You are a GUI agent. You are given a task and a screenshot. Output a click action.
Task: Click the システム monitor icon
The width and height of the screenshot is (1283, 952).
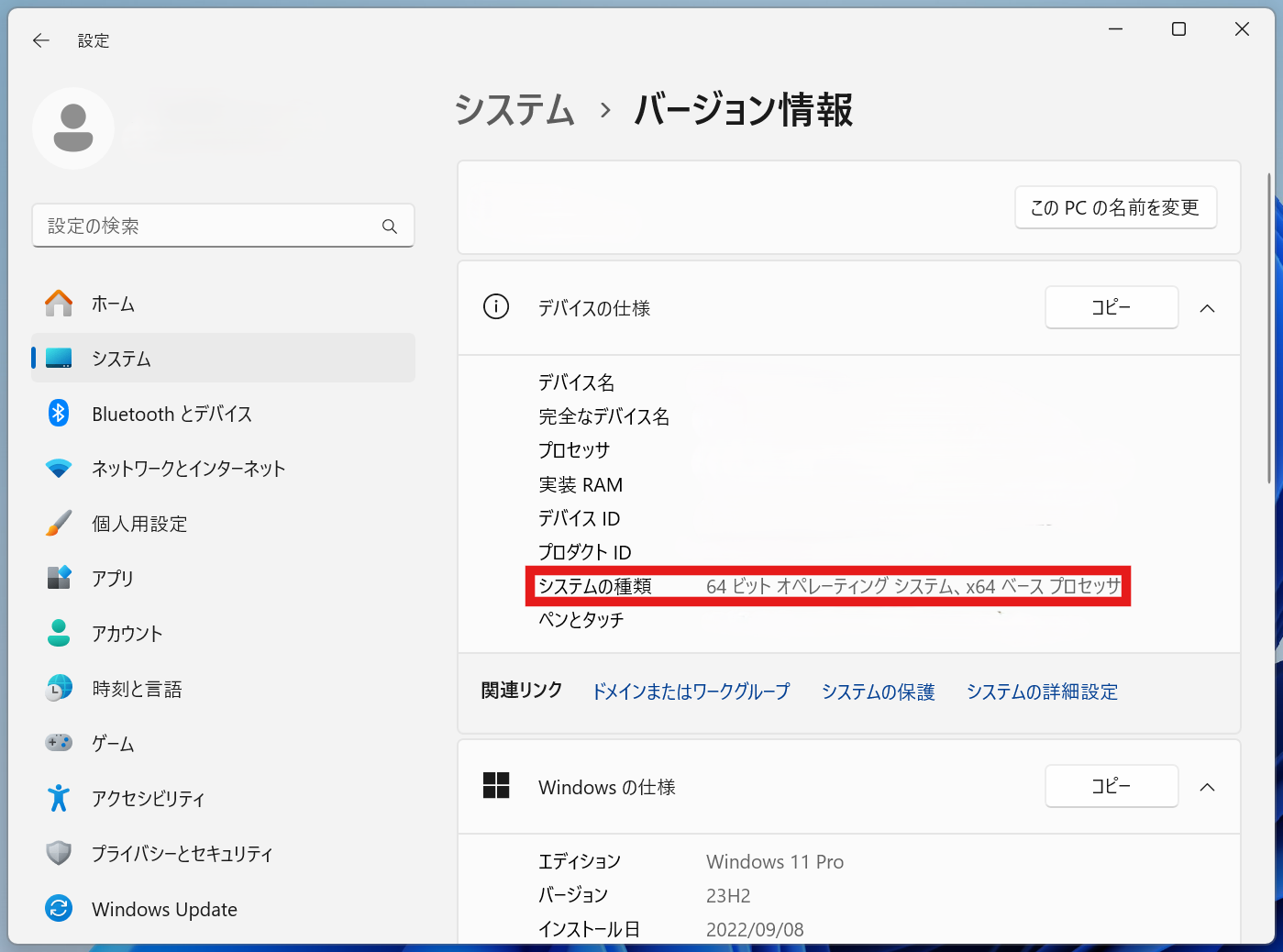tap(59, 359)
